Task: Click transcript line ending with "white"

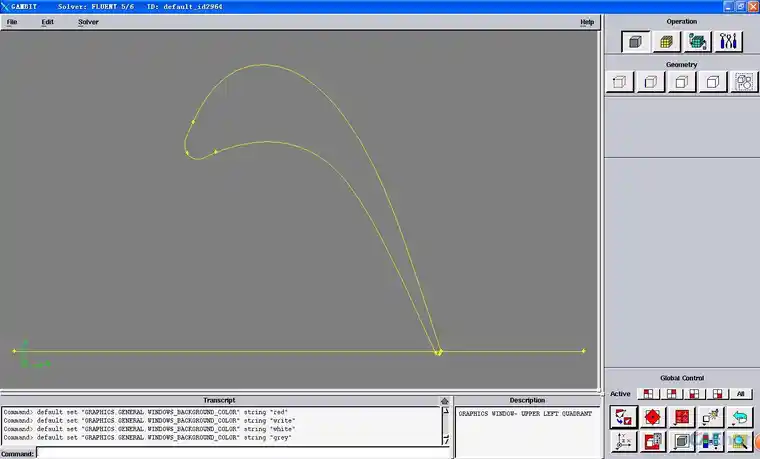Action: point(149,429)
